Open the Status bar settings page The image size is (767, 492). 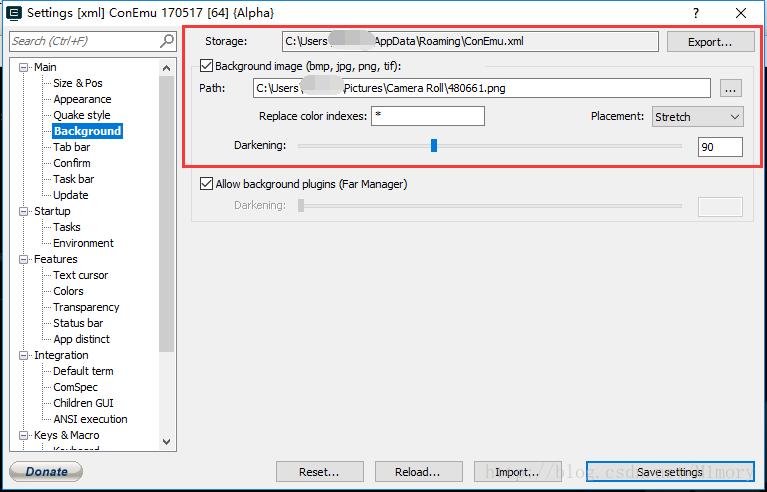[x=78, y=323]
